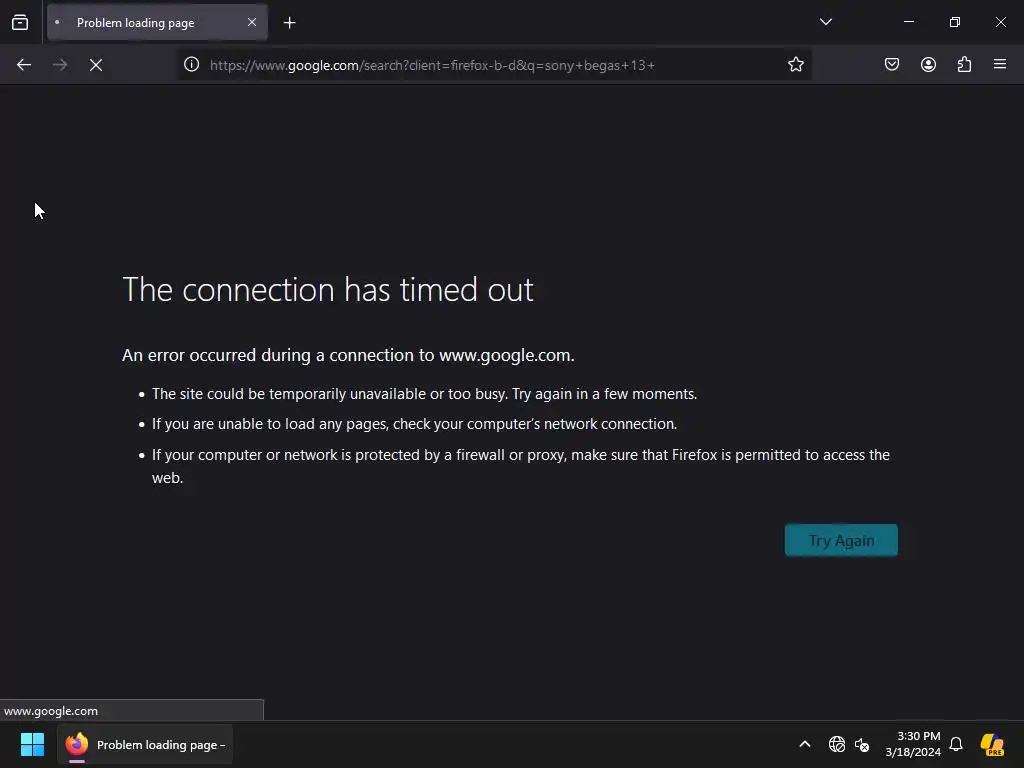
Task: Minimize the Firefox window
Action: pos(908,22)
